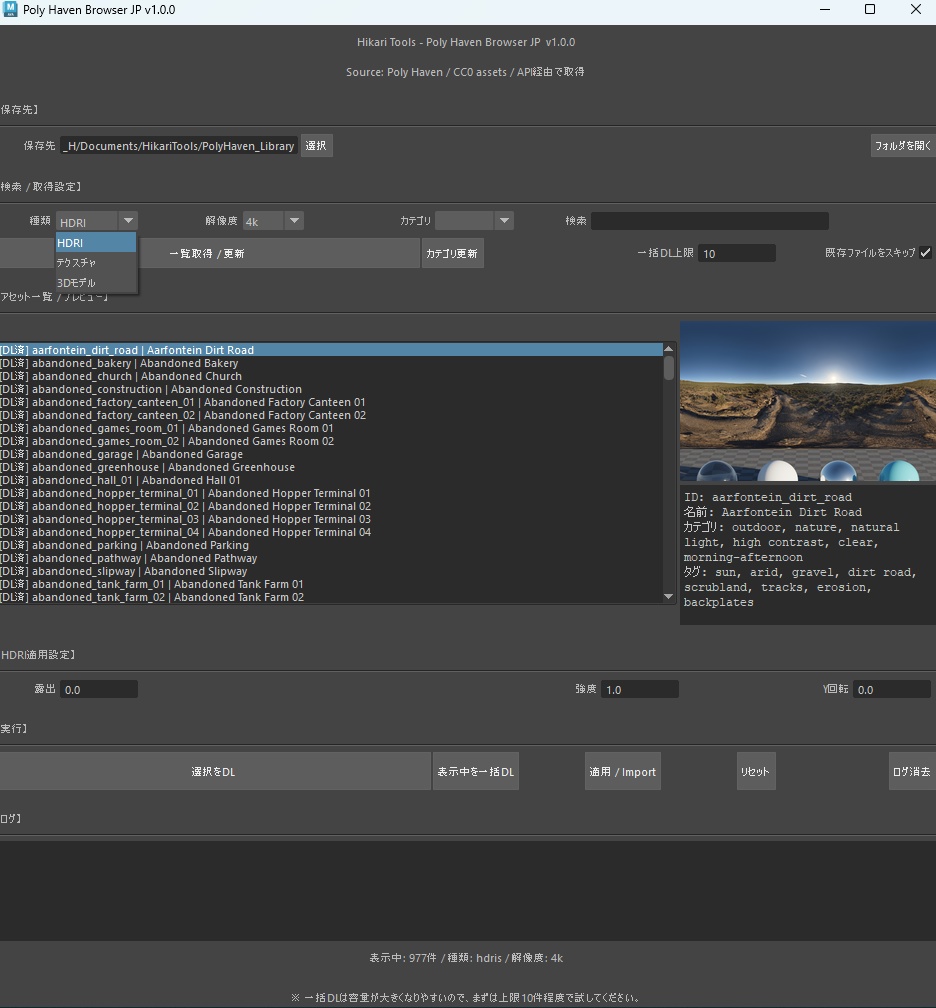Select abandoned_factory_canteen_02 list entry
936x1008 pixels.
(331, 415)
